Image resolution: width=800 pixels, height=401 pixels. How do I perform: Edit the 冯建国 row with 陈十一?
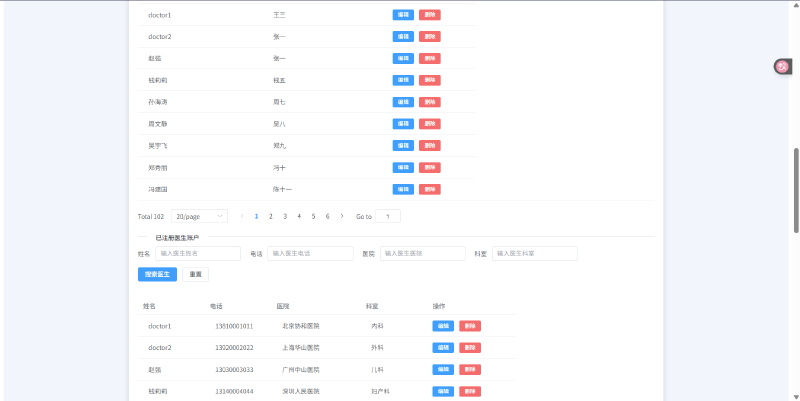click(x=403, y=189)
